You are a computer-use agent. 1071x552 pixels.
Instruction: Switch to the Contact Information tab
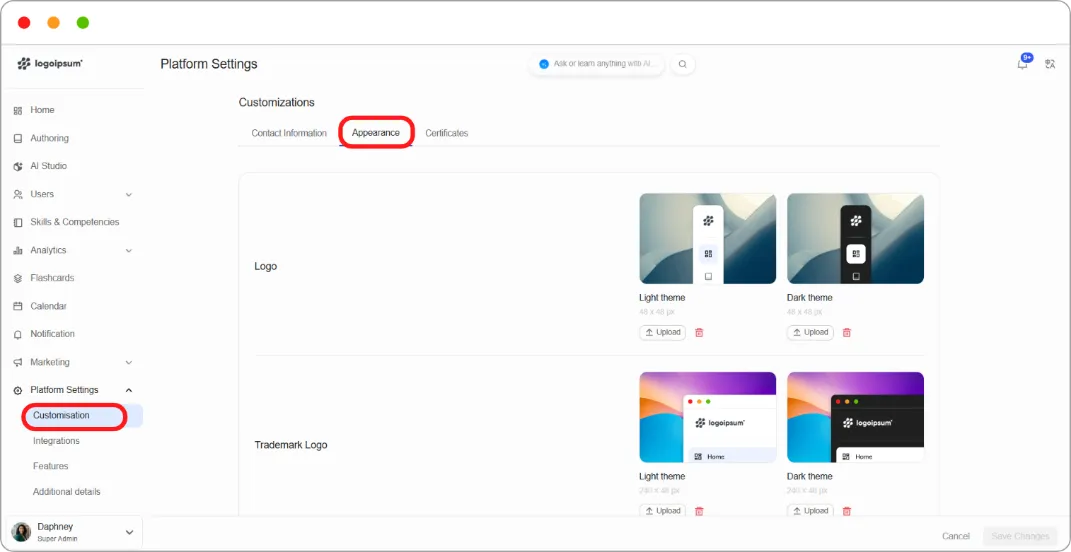pos(289,133)
